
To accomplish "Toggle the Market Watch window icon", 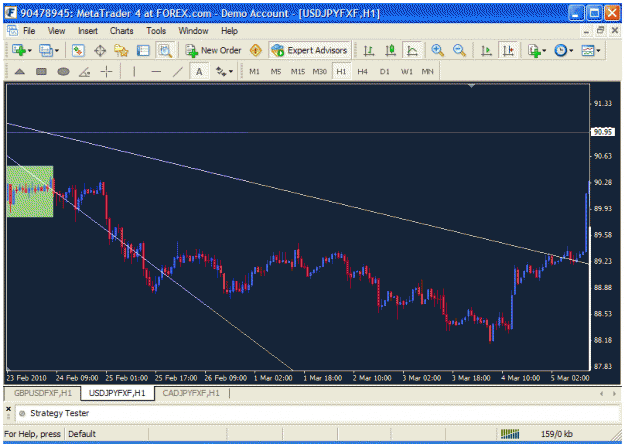I will (78, 51).
